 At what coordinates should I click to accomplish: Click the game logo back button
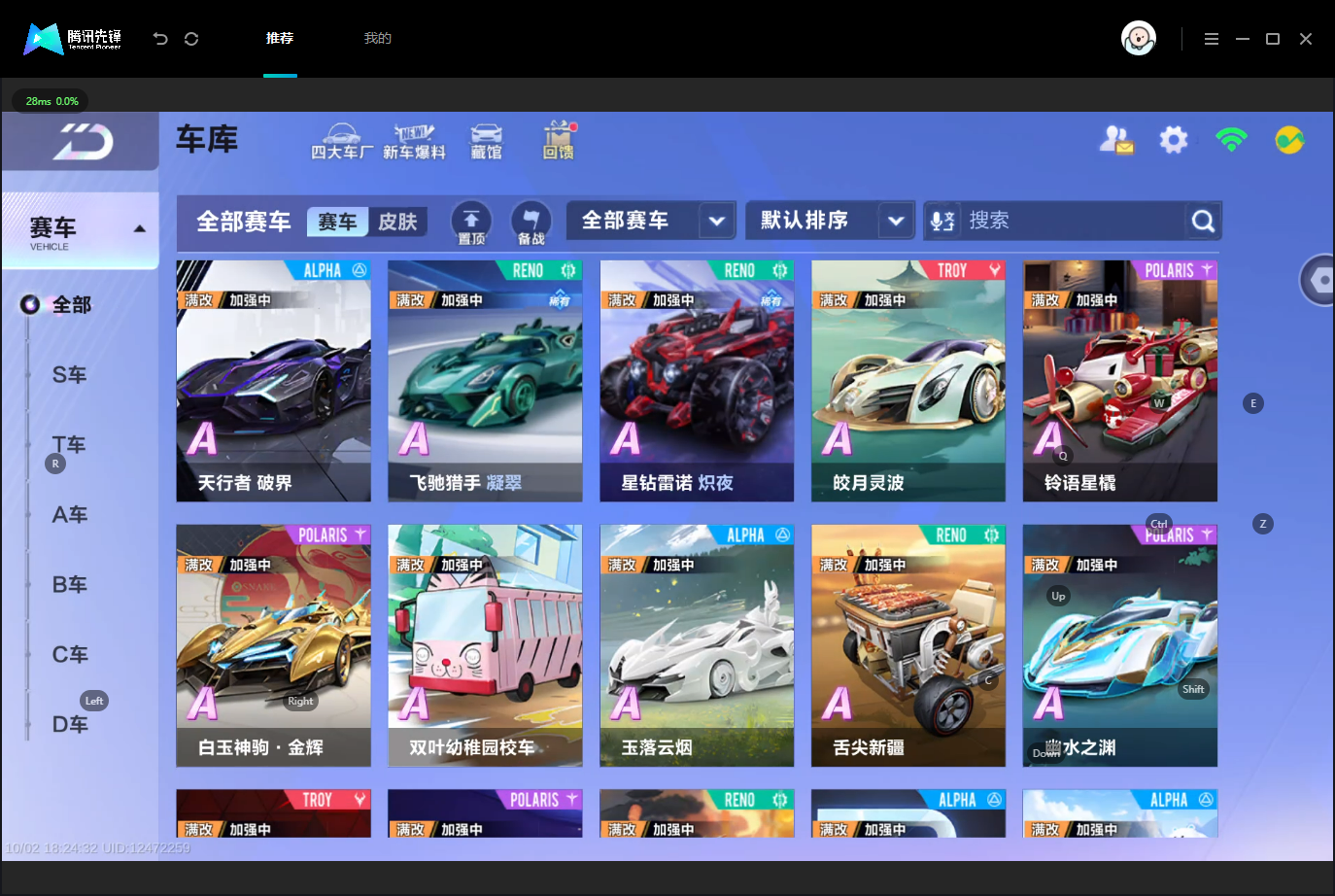82,142
